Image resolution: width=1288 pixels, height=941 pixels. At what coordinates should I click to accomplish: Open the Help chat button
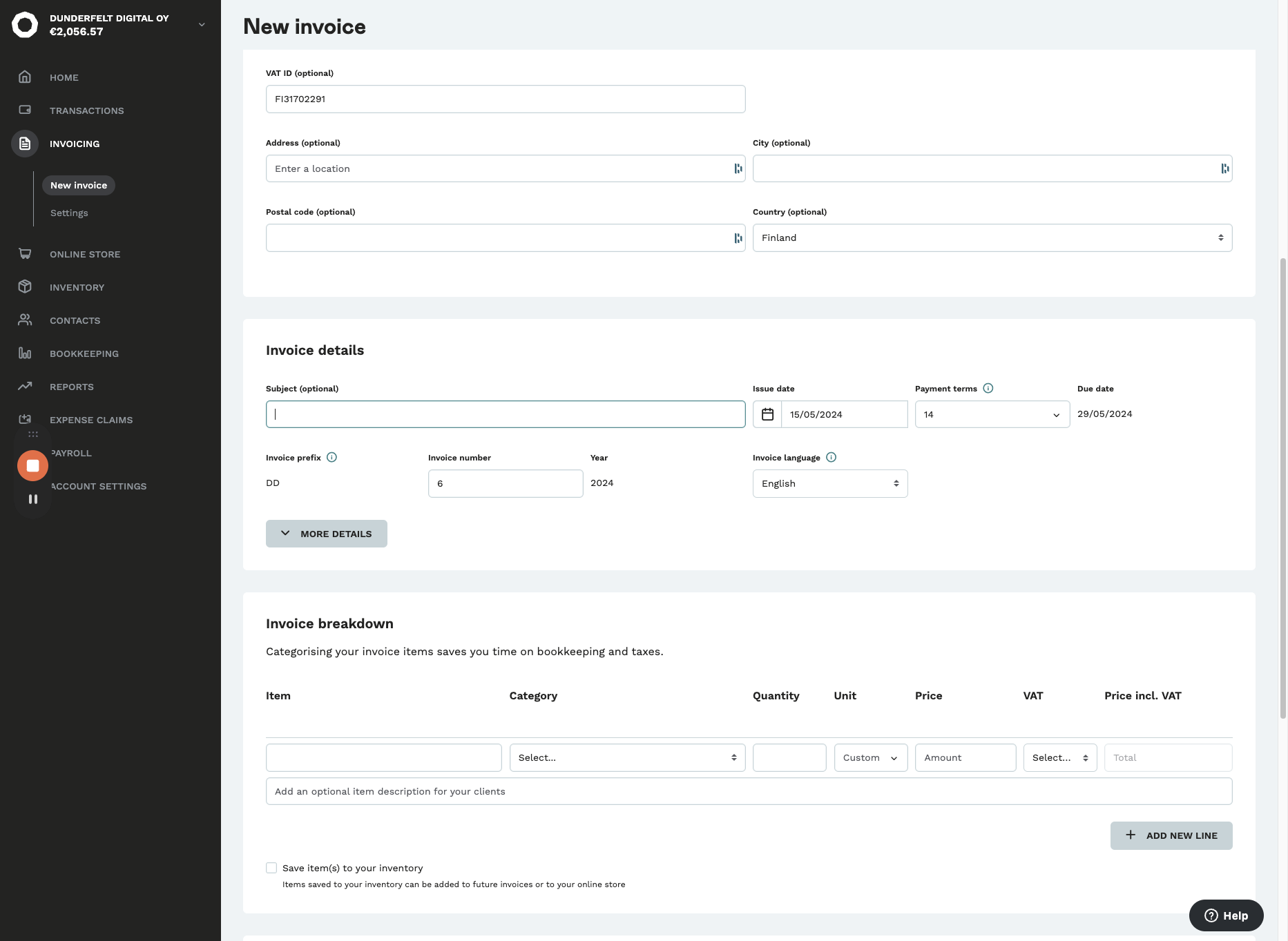(x=1227, y=915)
